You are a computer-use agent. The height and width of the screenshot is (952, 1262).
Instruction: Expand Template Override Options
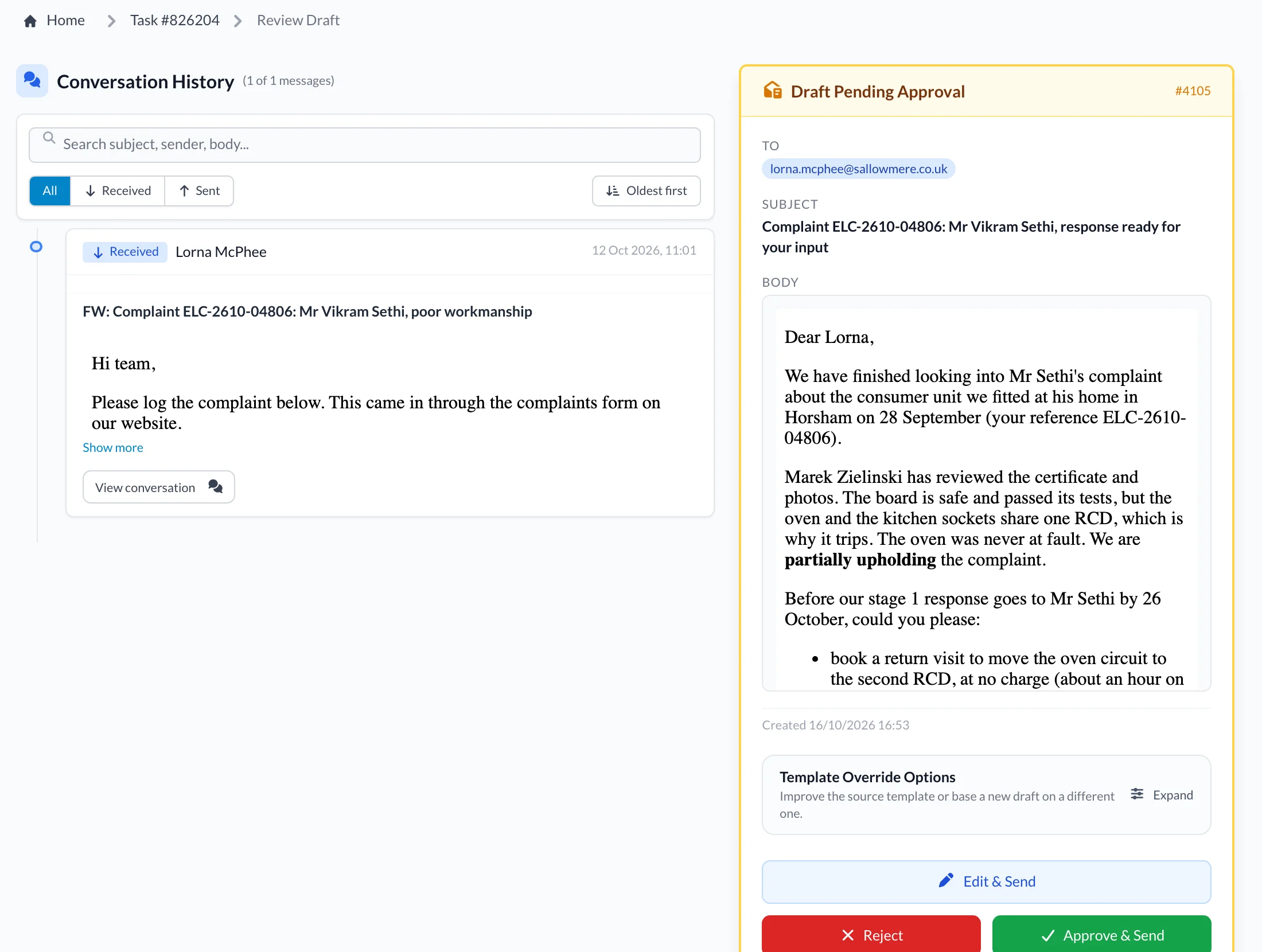[1162, 795]
